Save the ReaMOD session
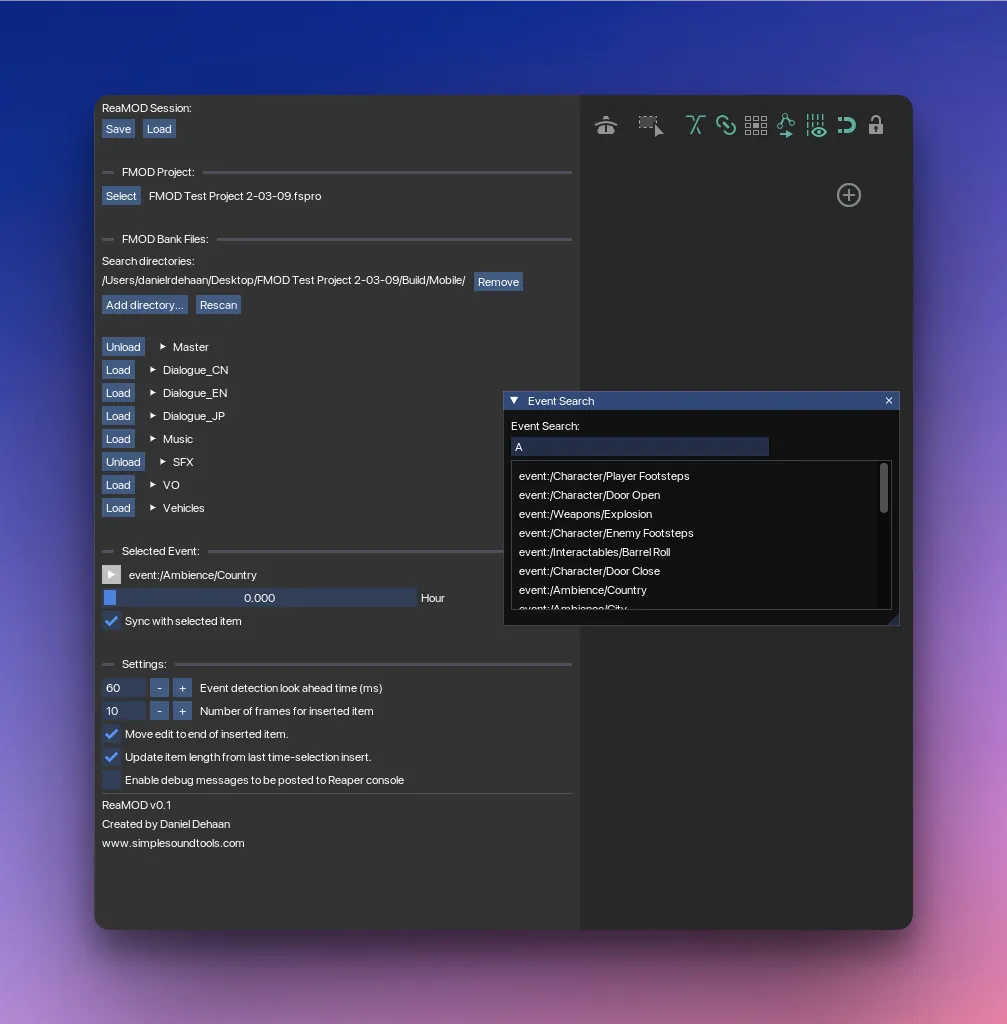The height and width of the screenshot is (1024, 1007). click(x=118, y=129)
